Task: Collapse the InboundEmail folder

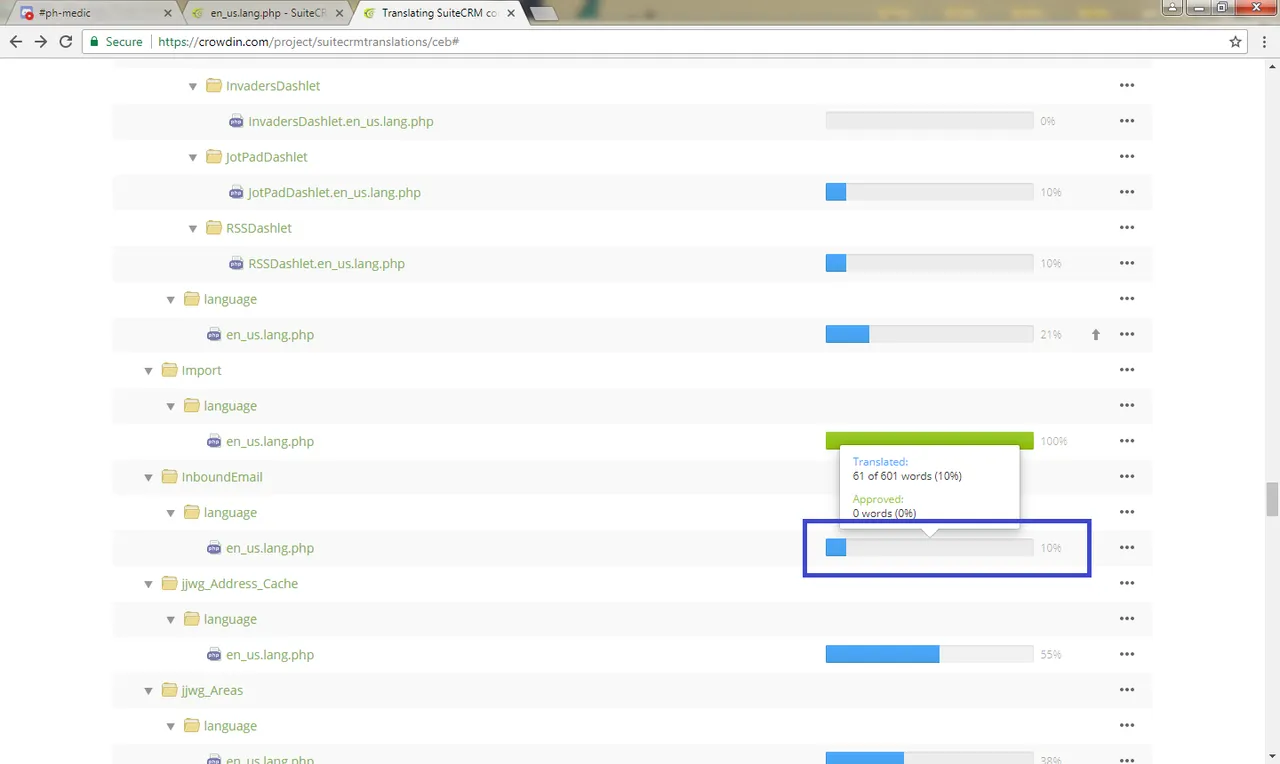Action: tap(149, 477)
